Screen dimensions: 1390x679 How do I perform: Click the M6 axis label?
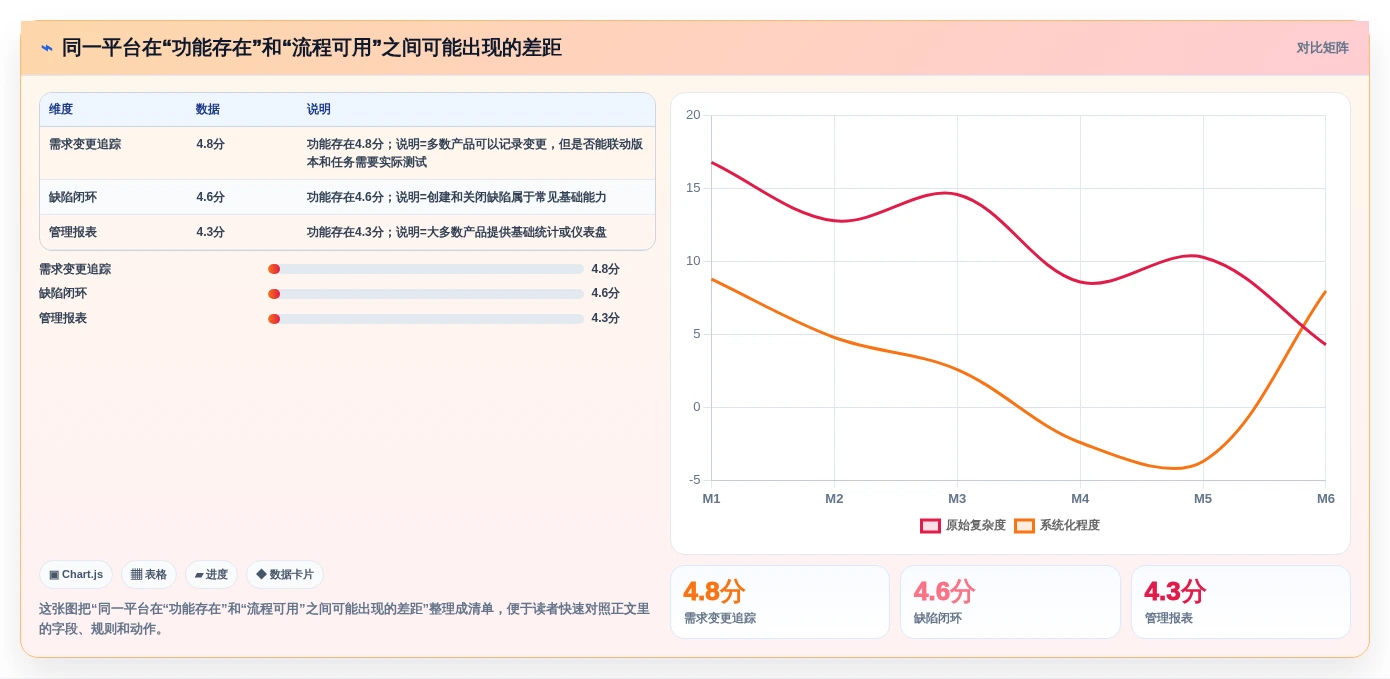[x=1325, y=499]
